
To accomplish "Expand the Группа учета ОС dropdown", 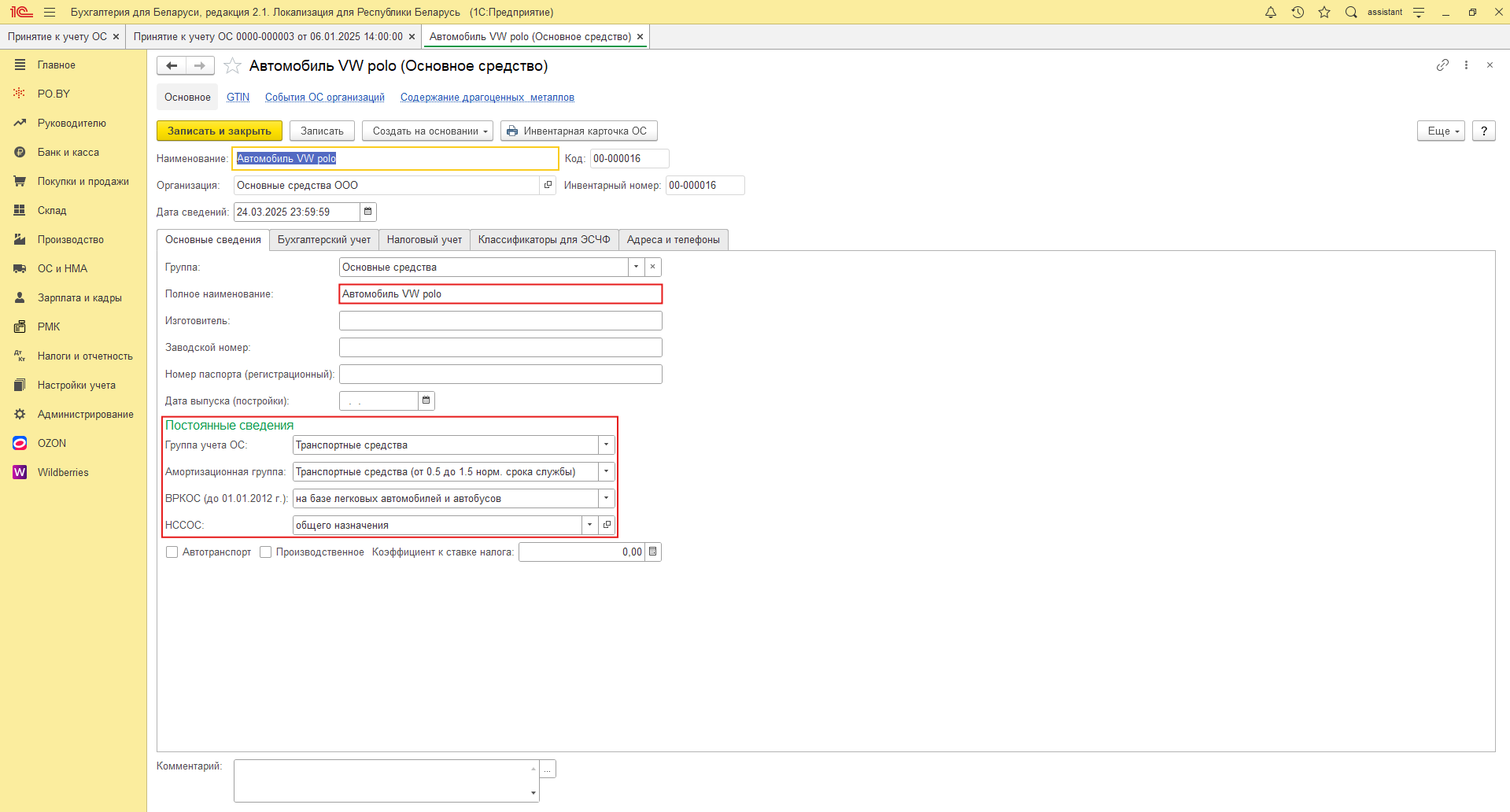I will point(606,445).
